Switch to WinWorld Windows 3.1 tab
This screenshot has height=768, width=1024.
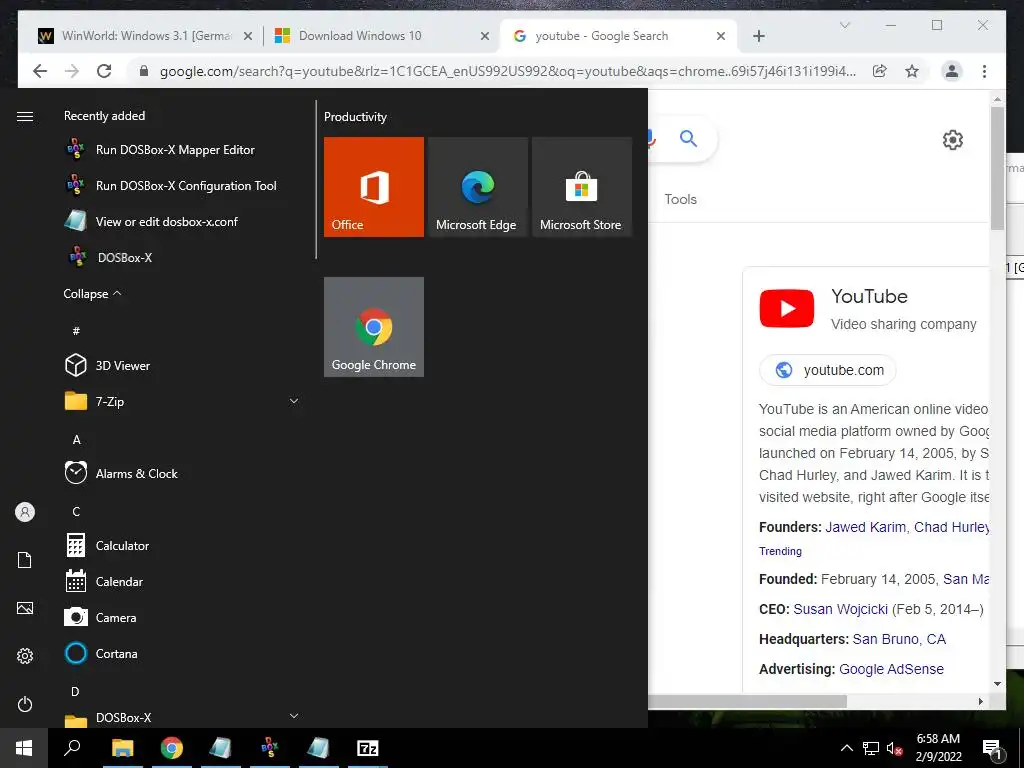pyautogui.click(x=145, y=36)
